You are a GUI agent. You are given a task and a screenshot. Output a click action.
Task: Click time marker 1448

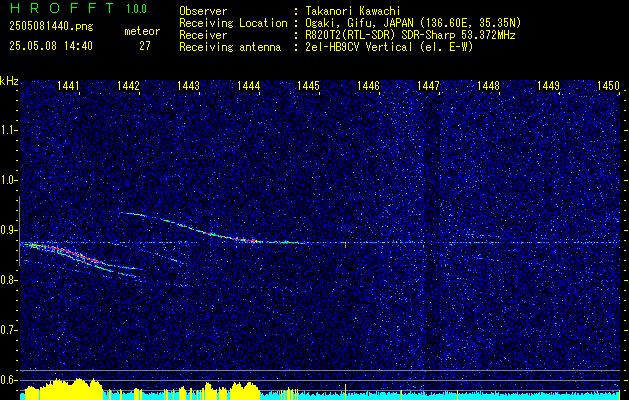pos(489,85)
